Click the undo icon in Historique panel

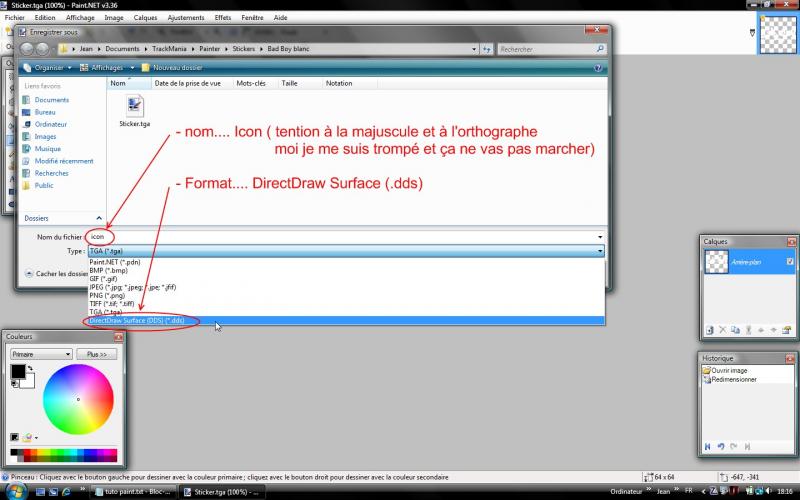(x=720, y=446)
